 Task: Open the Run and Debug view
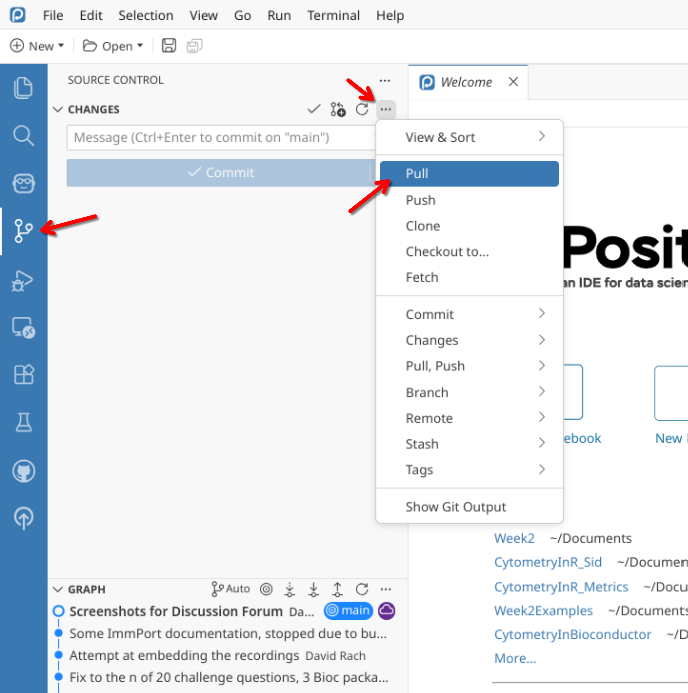click(x=23, y=280)
